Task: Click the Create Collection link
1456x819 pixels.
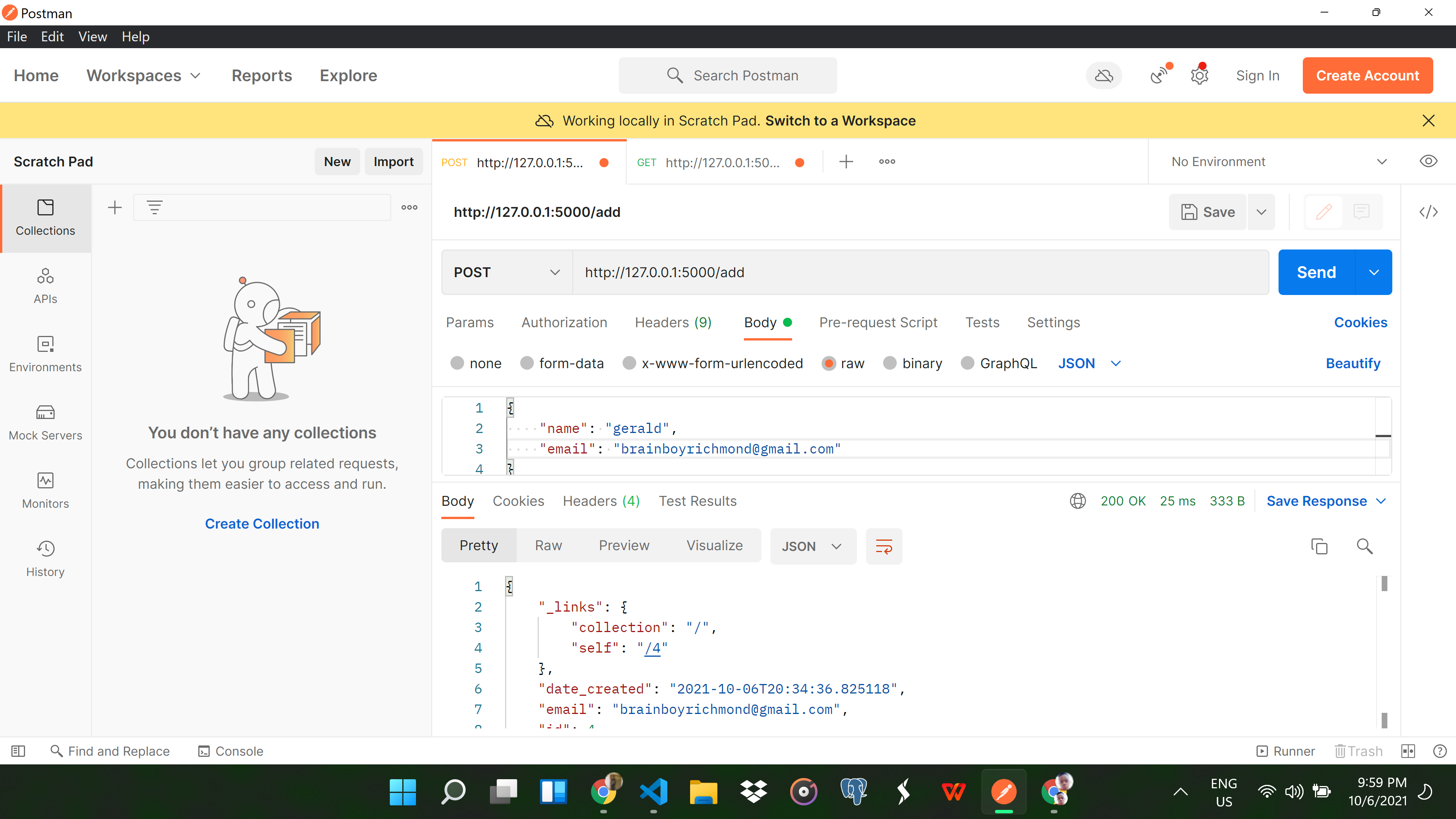Action: [x=262, y=523]
